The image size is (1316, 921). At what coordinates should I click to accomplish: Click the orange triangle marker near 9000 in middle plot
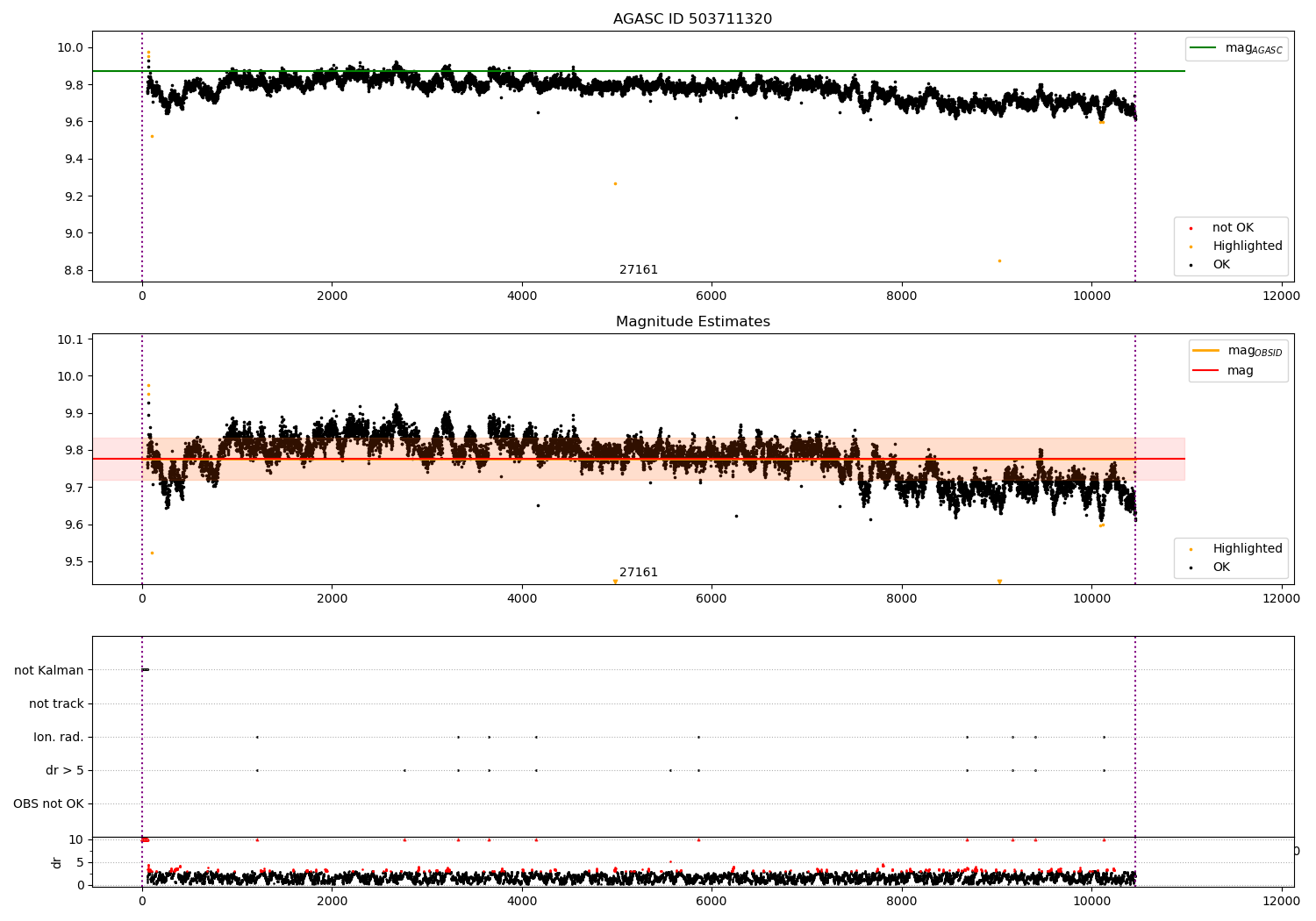click(x=999, y=582)
